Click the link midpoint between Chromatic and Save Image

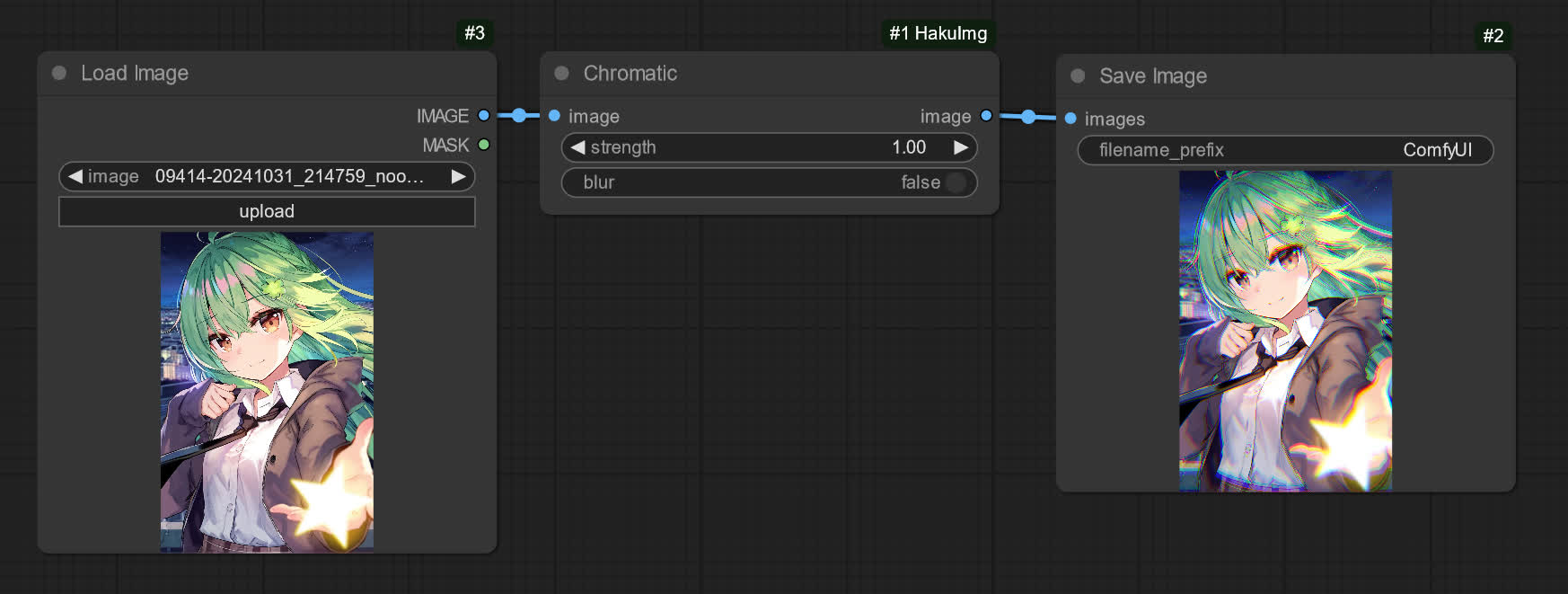click(x=1028, y=117)
